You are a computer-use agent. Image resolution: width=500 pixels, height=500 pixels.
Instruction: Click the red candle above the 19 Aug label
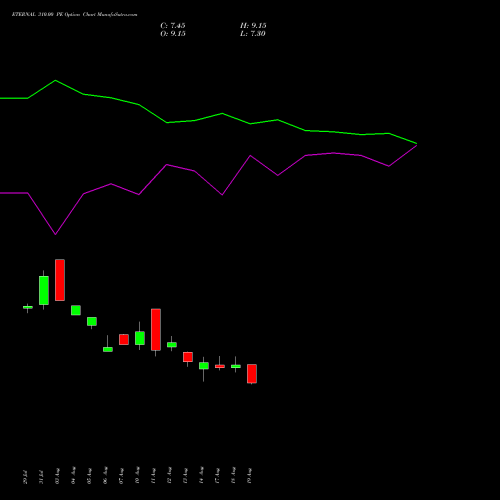coord(252,374)
